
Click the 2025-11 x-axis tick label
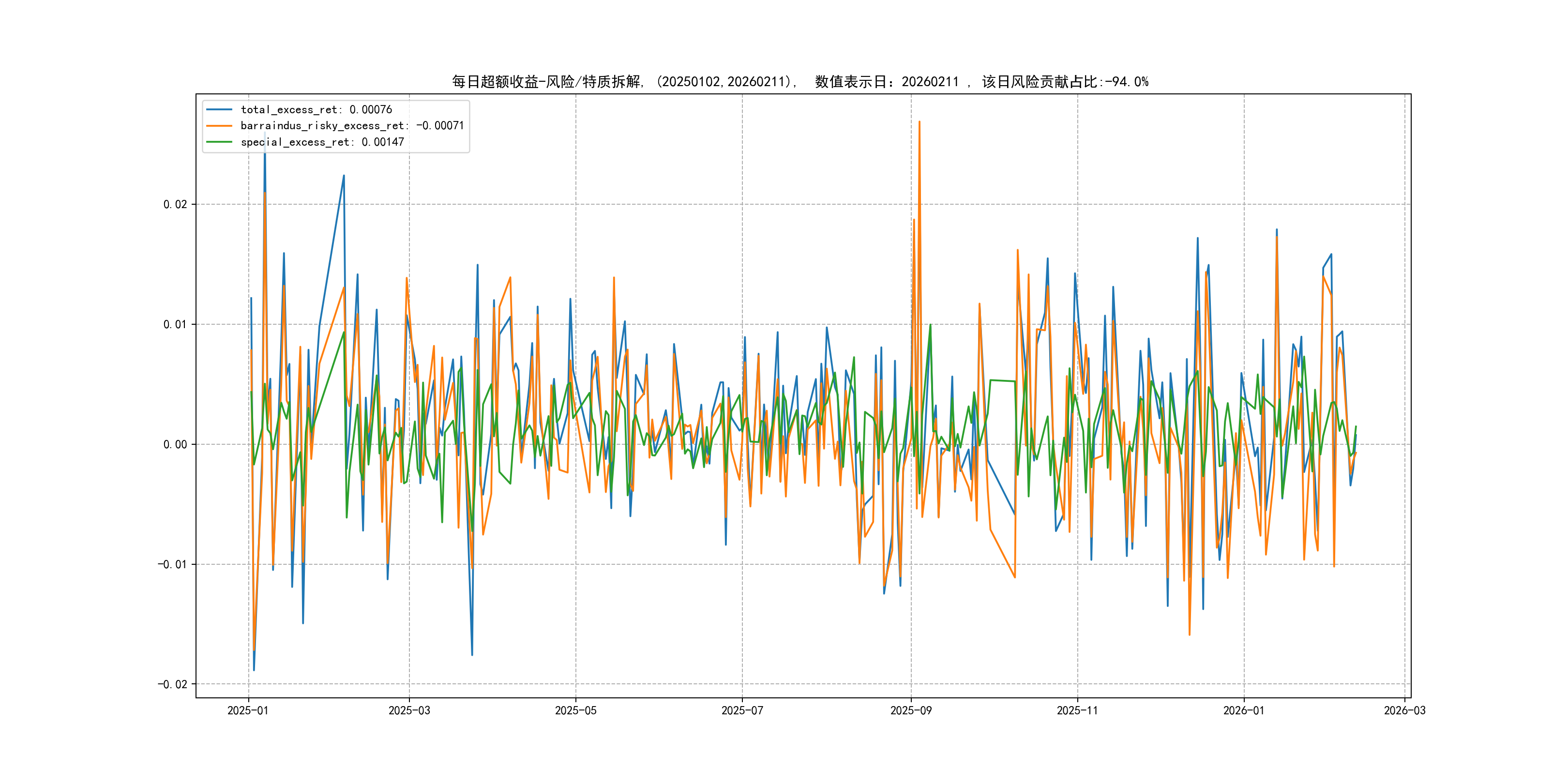pos(1077,710)
